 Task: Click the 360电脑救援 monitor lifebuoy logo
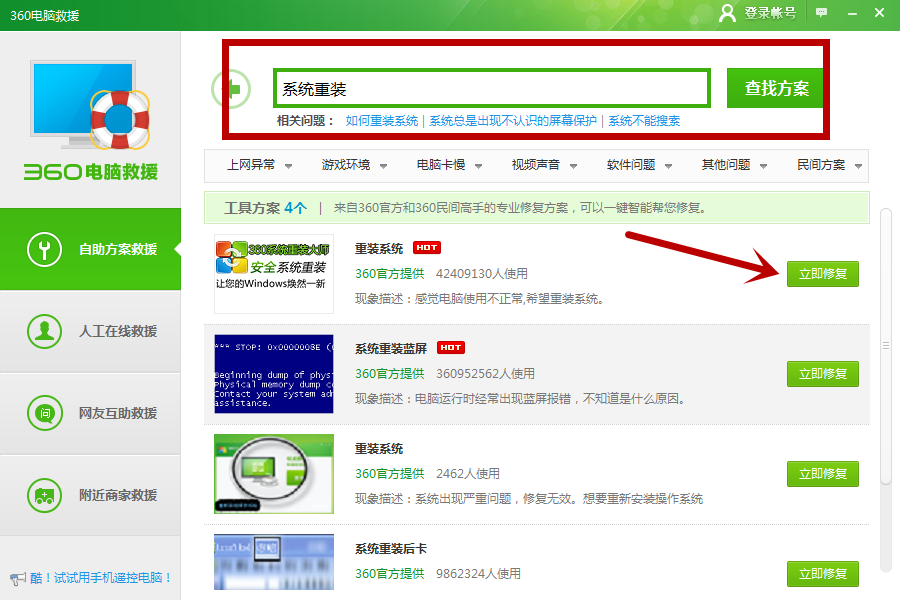[89, 104]
